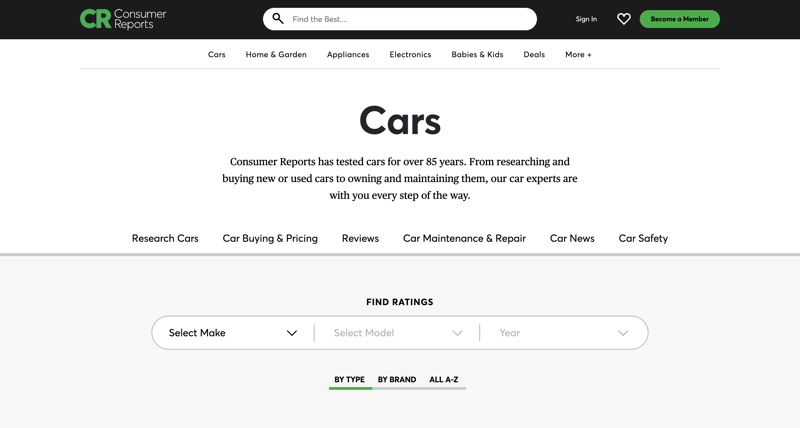This screenshot has height=428, width=800.
Task: Go to the Electronics category
Action: (x=410, y=55)
